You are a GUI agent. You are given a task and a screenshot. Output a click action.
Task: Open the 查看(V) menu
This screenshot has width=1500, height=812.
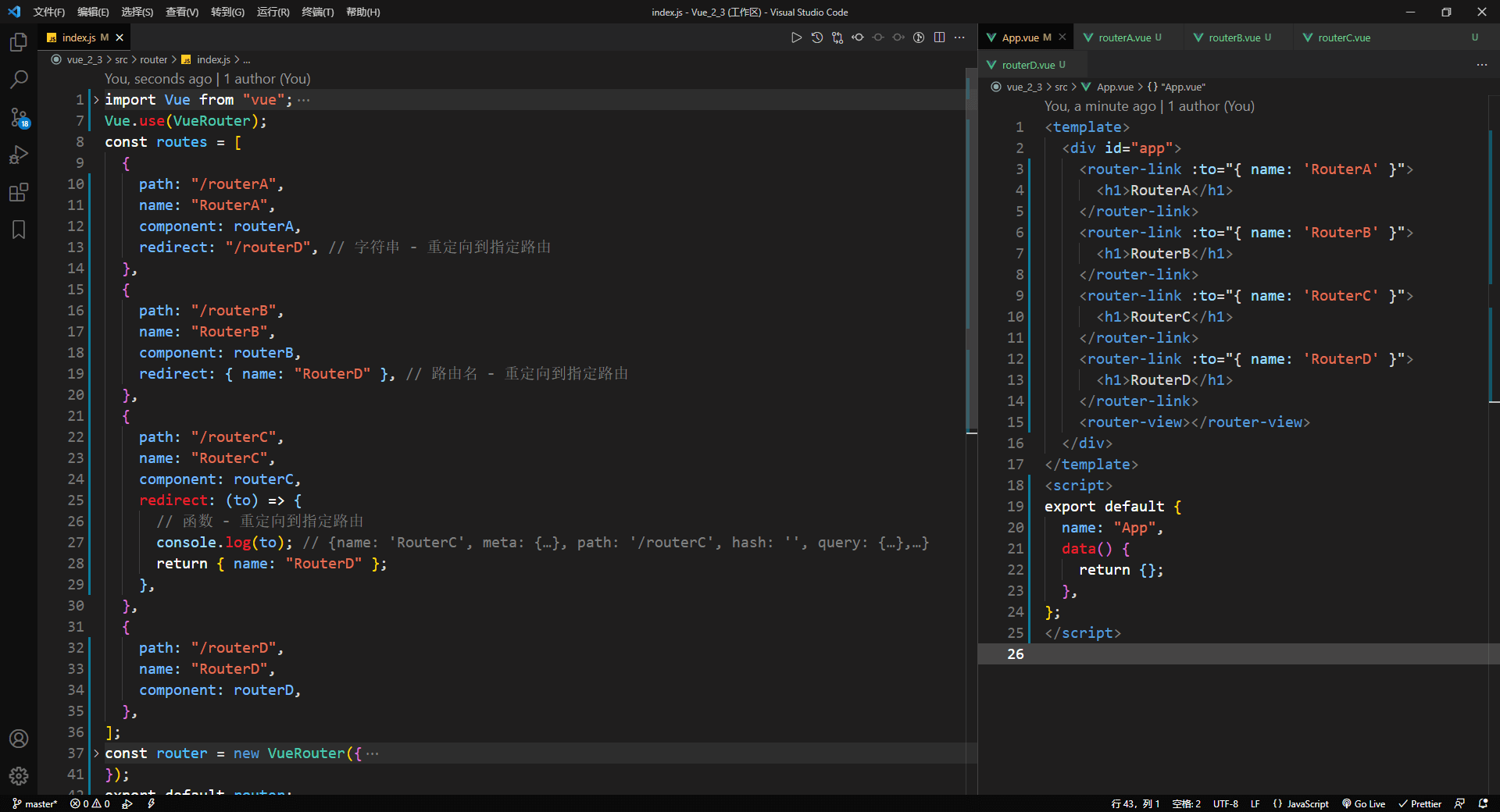coord(182,12)
